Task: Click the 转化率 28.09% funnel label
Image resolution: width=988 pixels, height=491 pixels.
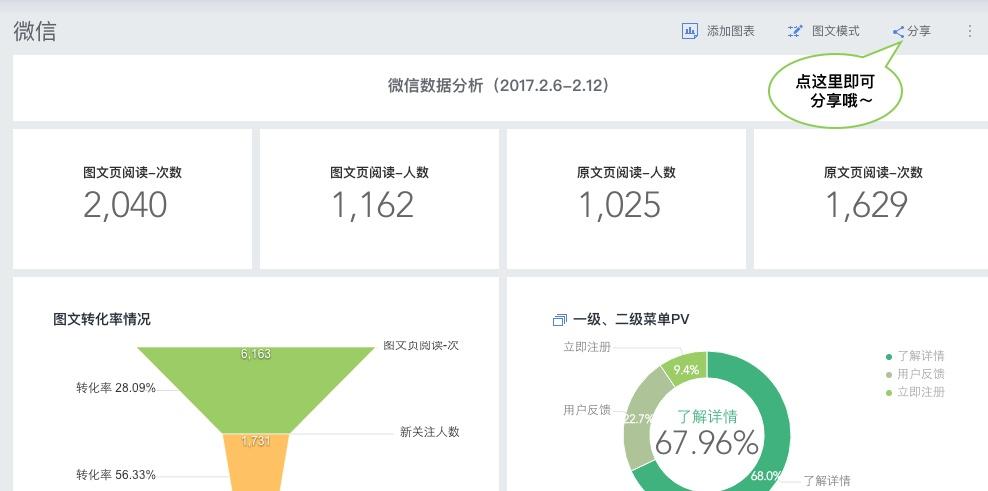Action: (116, 388)
